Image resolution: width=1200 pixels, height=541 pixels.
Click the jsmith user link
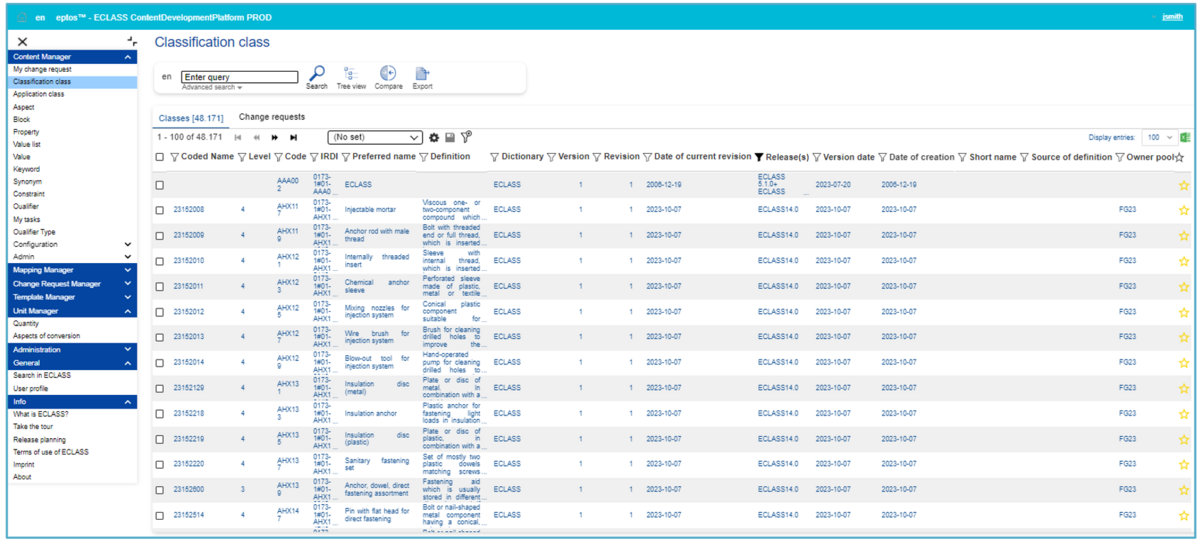(x=1172, y=17)
